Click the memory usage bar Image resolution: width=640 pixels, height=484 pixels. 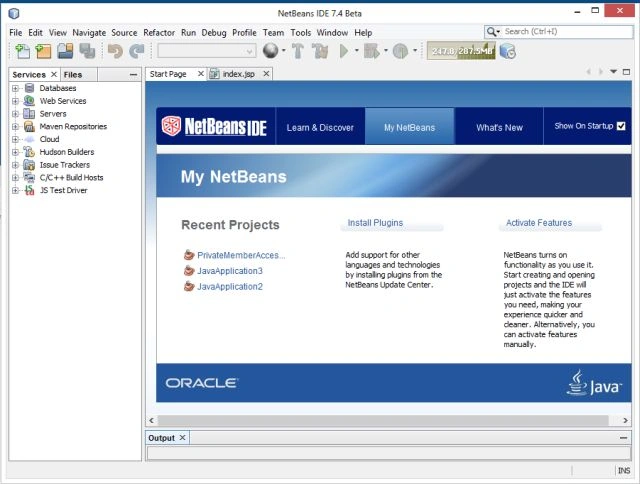461,51
